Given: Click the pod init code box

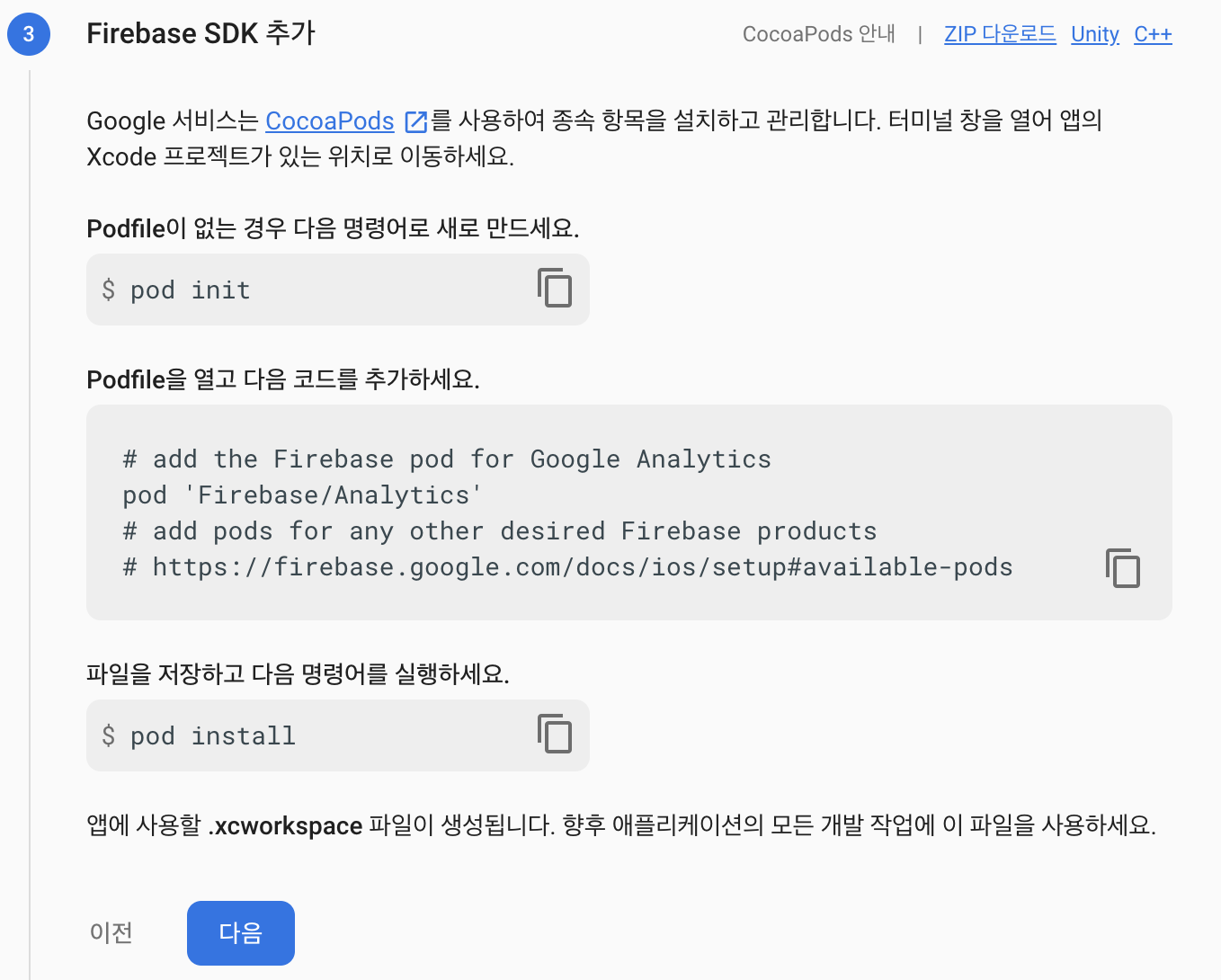Looking at the screenshot, I should (x=338, y=290).
